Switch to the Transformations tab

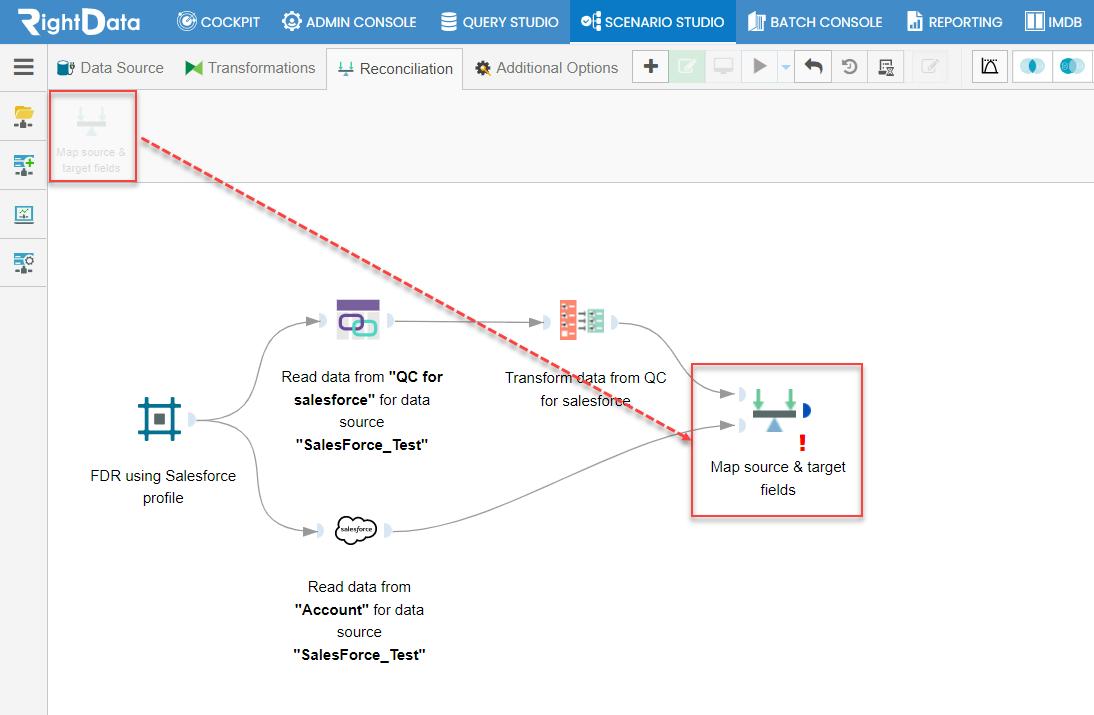coord(250,68)
